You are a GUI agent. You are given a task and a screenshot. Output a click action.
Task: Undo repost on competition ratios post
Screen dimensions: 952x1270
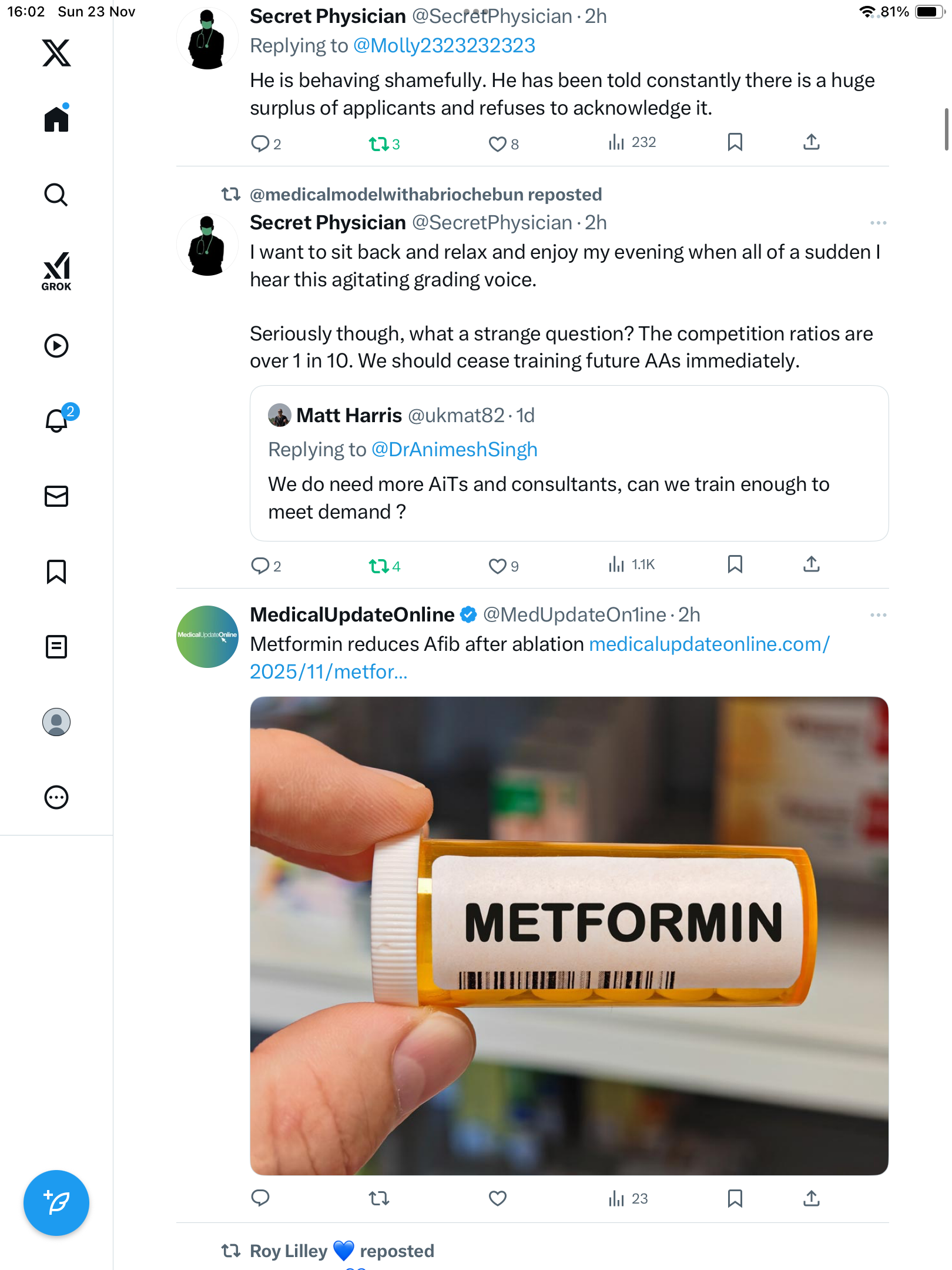(x=379, y=566)
